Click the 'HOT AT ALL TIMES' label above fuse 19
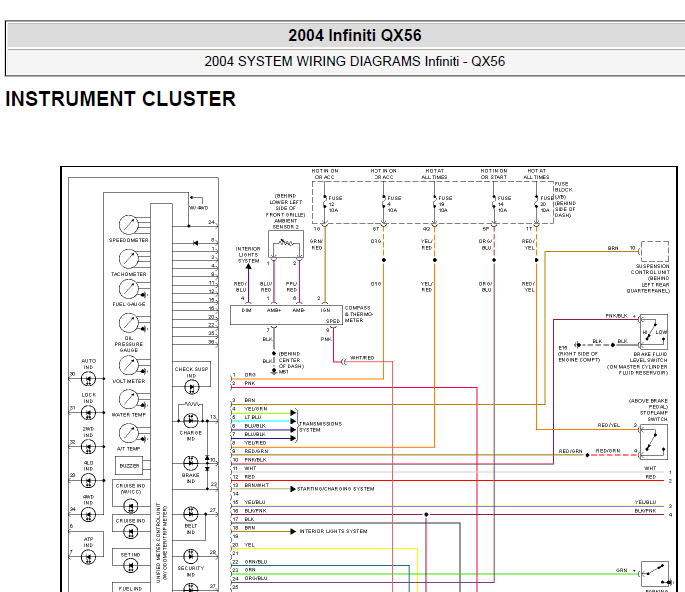Viewport: 685px width, 592px height. coord(434,174)
